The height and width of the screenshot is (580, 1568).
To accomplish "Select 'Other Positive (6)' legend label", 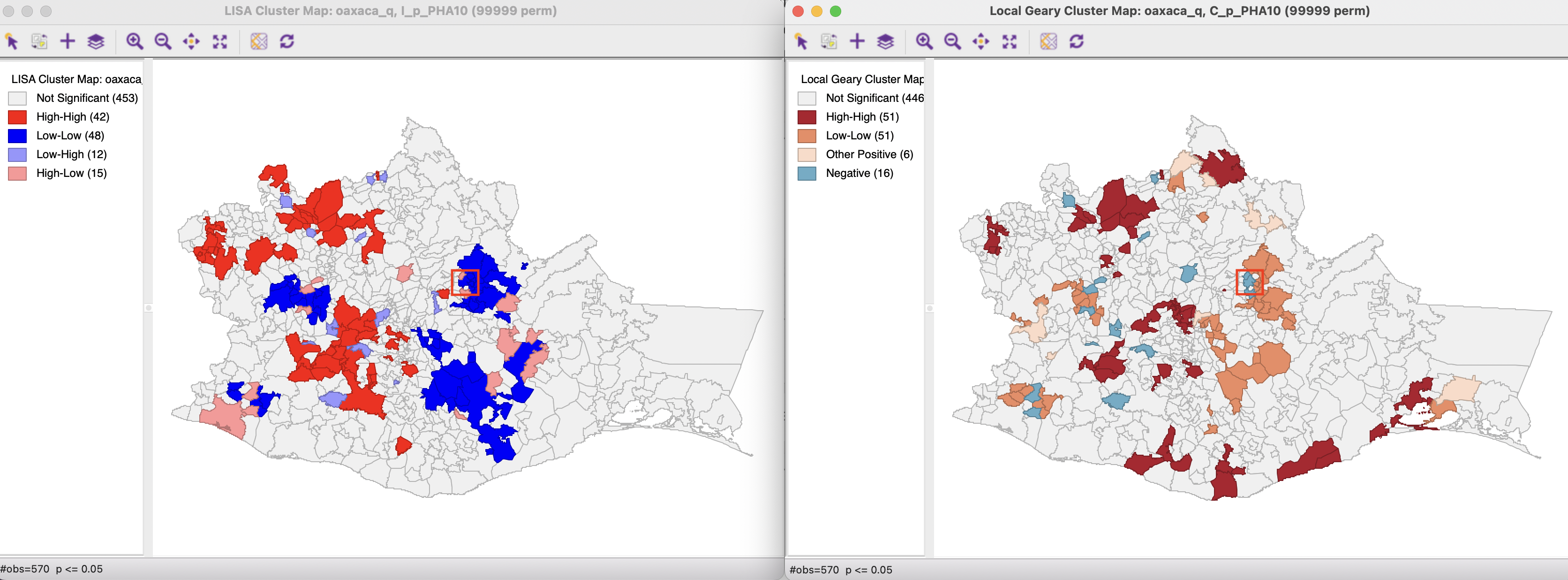I will pyautogui.click(x=869, y=155).
